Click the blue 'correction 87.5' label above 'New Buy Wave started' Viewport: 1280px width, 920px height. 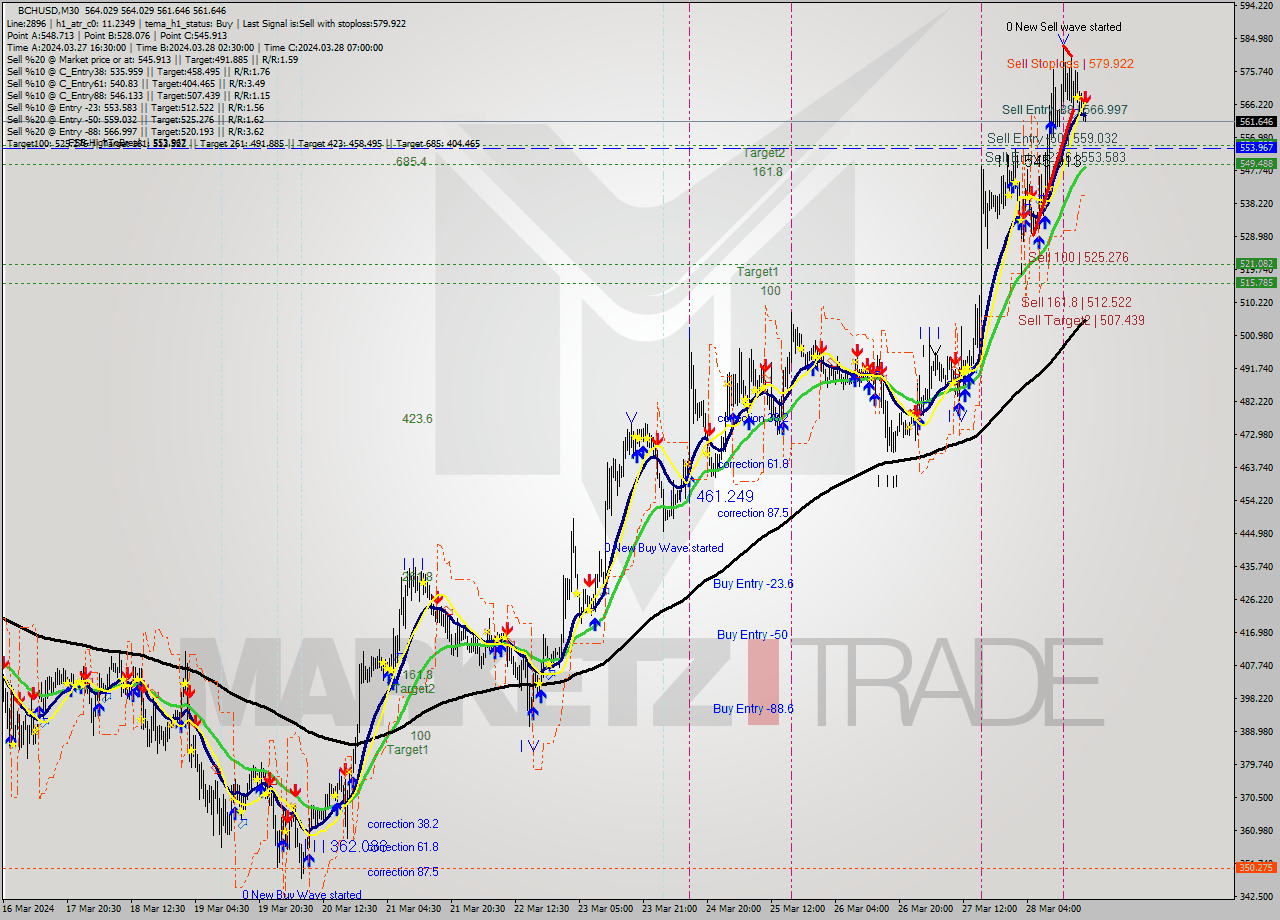click(753, 512)
